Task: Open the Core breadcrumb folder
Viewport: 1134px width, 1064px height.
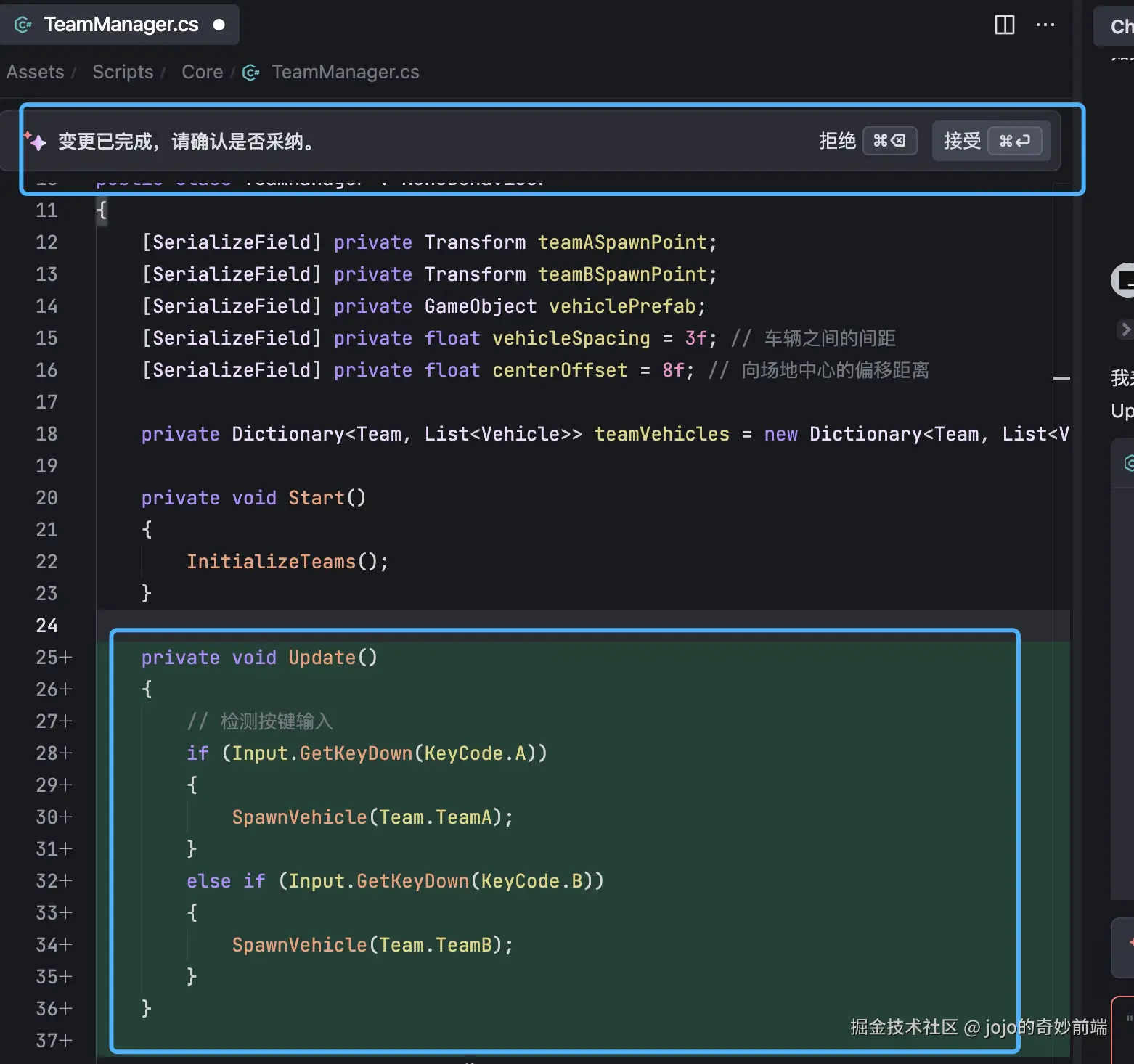Action: click(x=203, y=72)
